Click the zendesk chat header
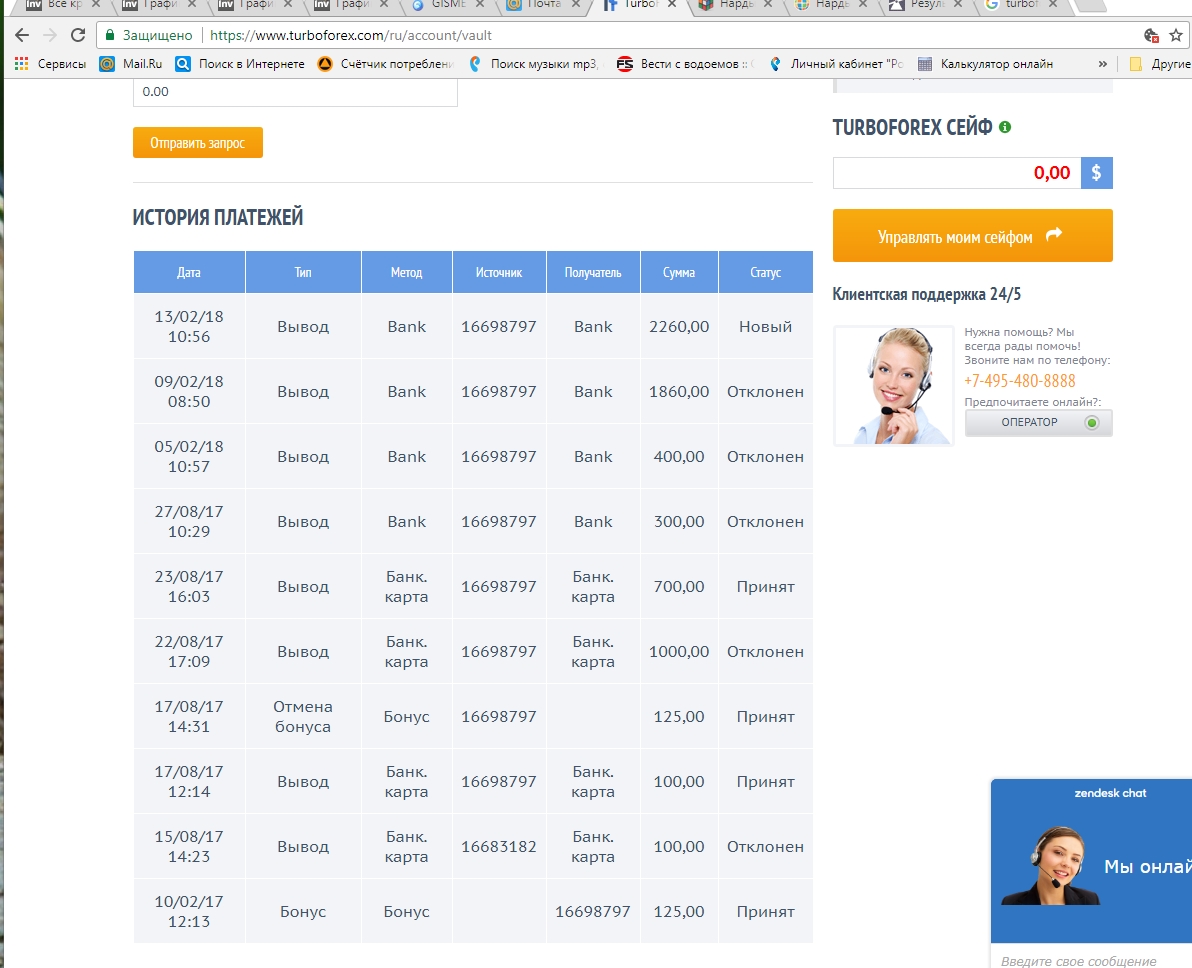The height and width of the screenshot is (968, 1192). 1110,793
